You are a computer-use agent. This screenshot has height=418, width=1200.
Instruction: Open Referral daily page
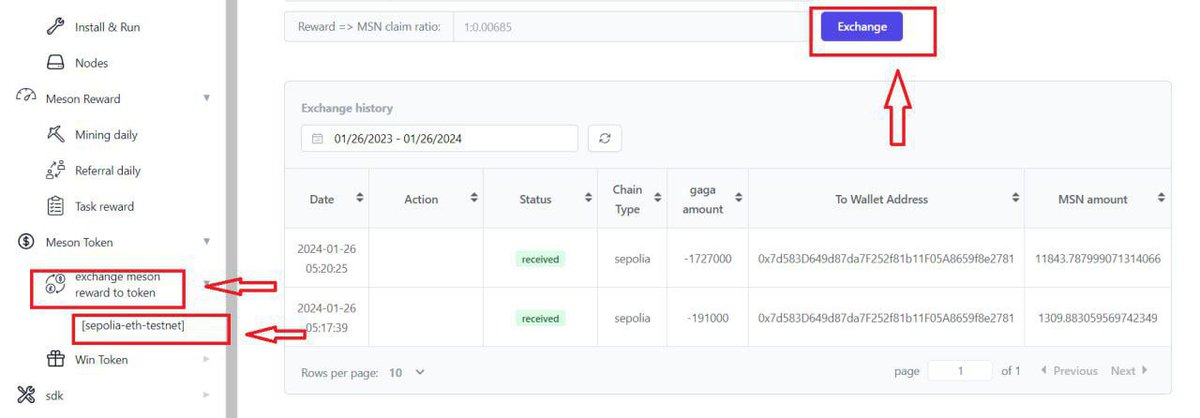tap(108, 171)
